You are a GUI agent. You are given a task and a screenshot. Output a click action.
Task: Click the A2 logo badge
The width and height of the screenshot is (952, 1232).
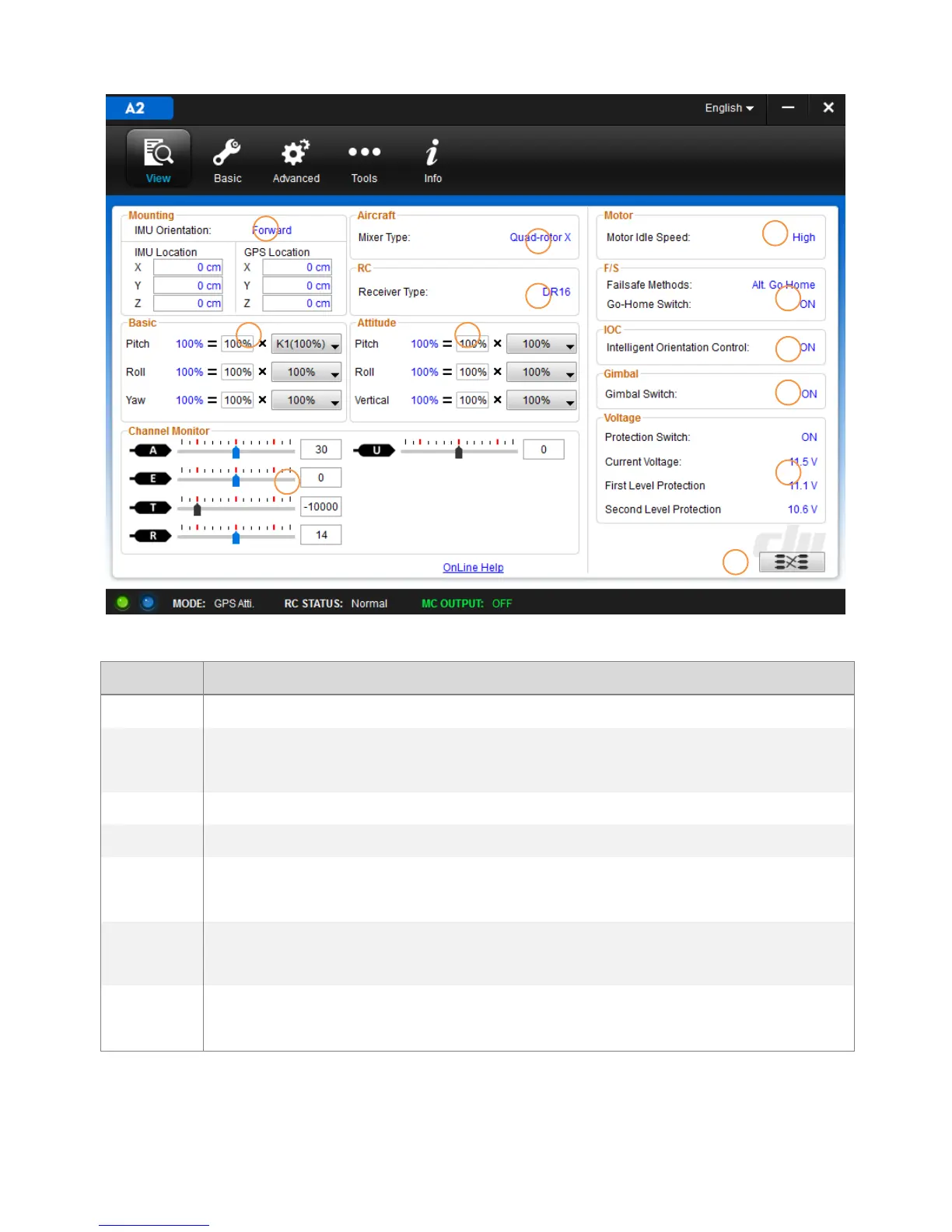[x=139, y=108]
